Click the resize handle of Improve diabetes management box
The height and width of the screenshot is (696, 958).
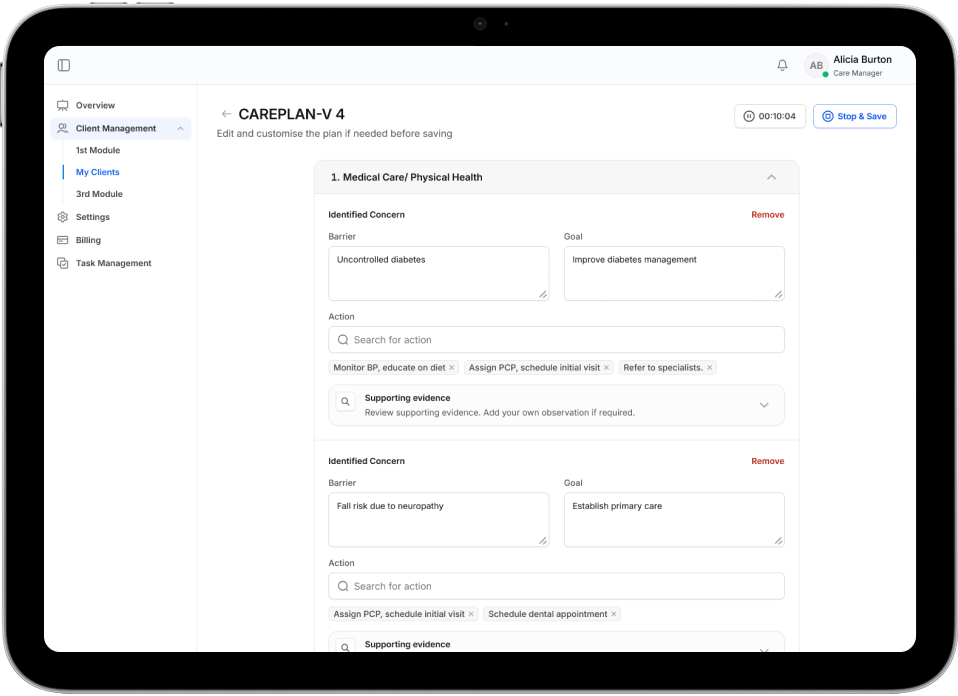778,295
